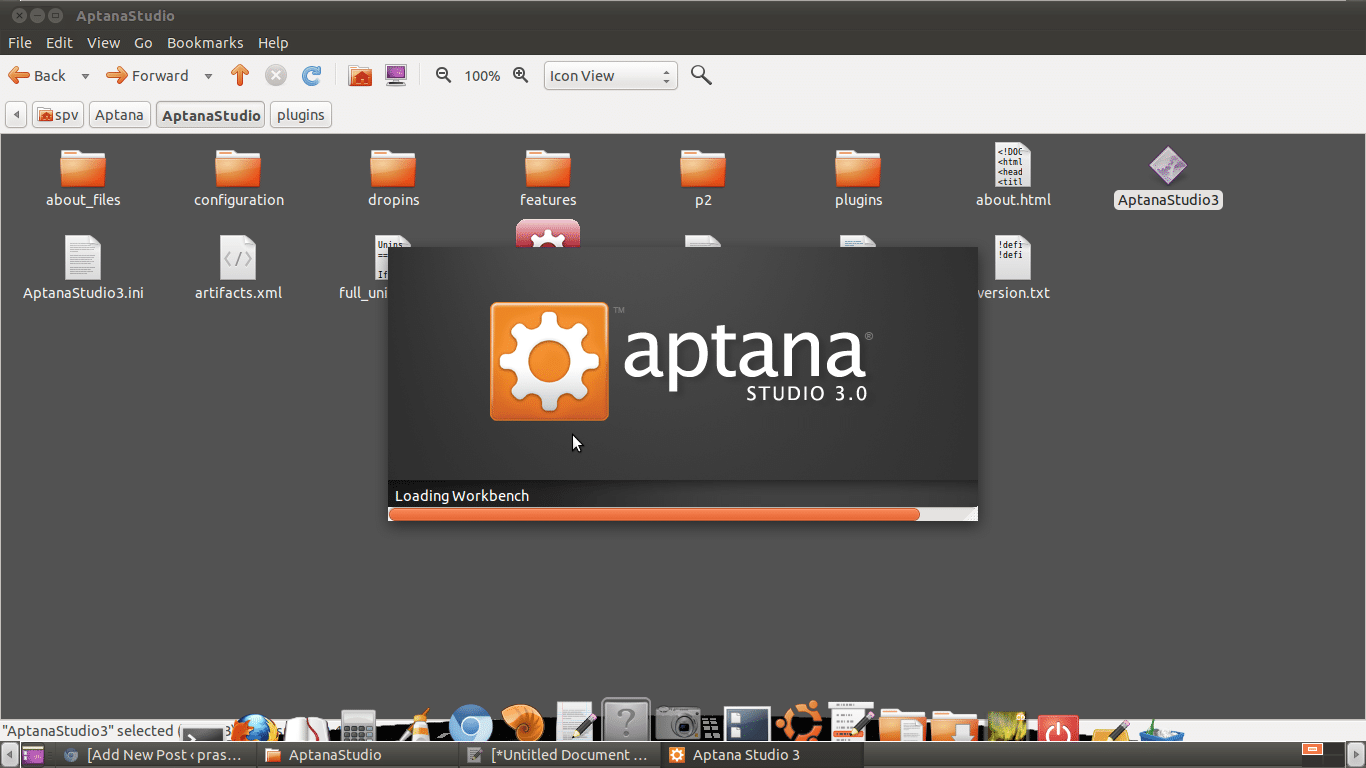Open the help question-mark icon in dock
Viewport: 1366px width, 768px height.
tap(626, 720)
